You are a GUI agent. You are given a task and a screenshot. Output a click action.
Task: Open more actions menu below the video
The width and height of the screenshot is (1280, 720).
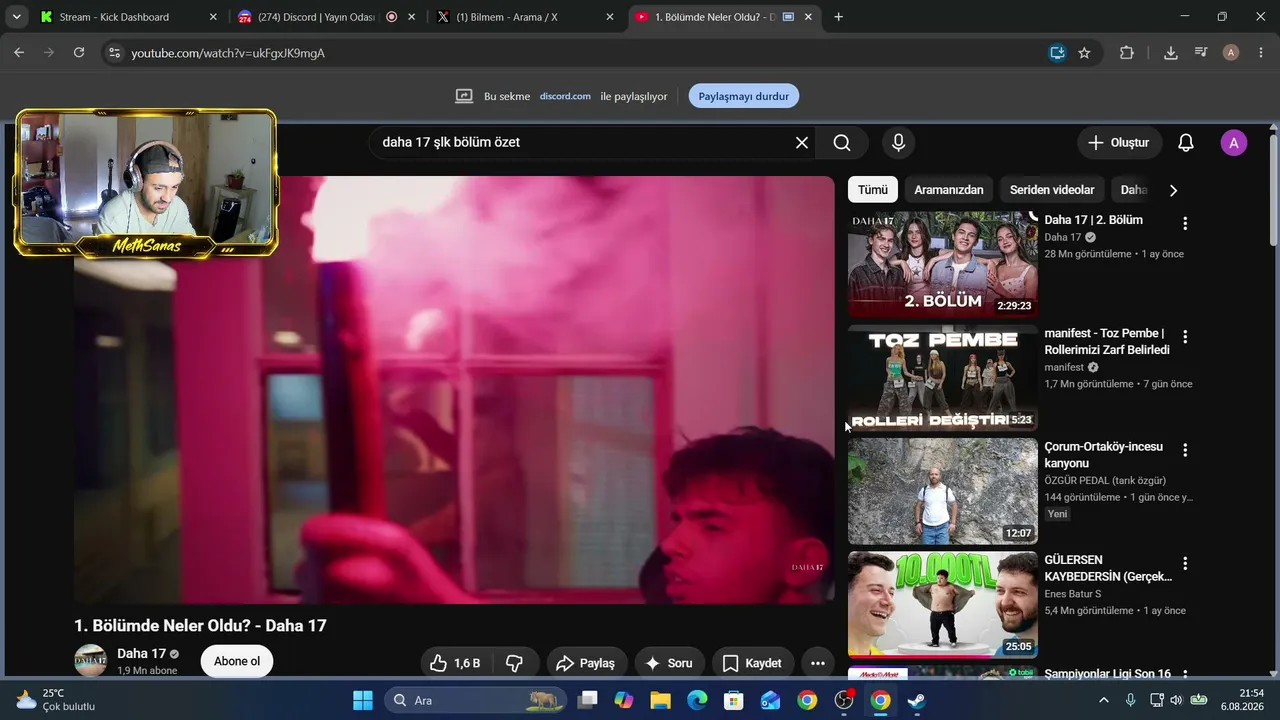tap(817, 663)
